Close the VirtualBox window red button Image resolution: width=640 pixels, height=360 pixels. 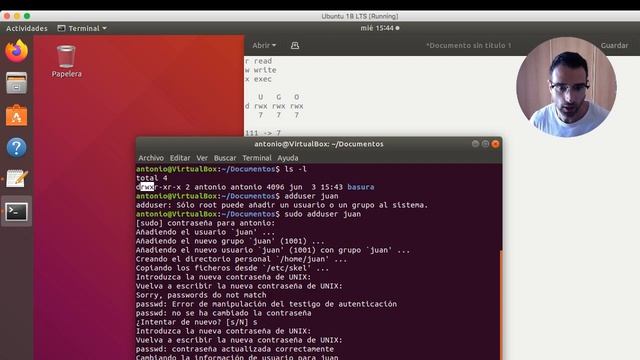coord(7,16)
